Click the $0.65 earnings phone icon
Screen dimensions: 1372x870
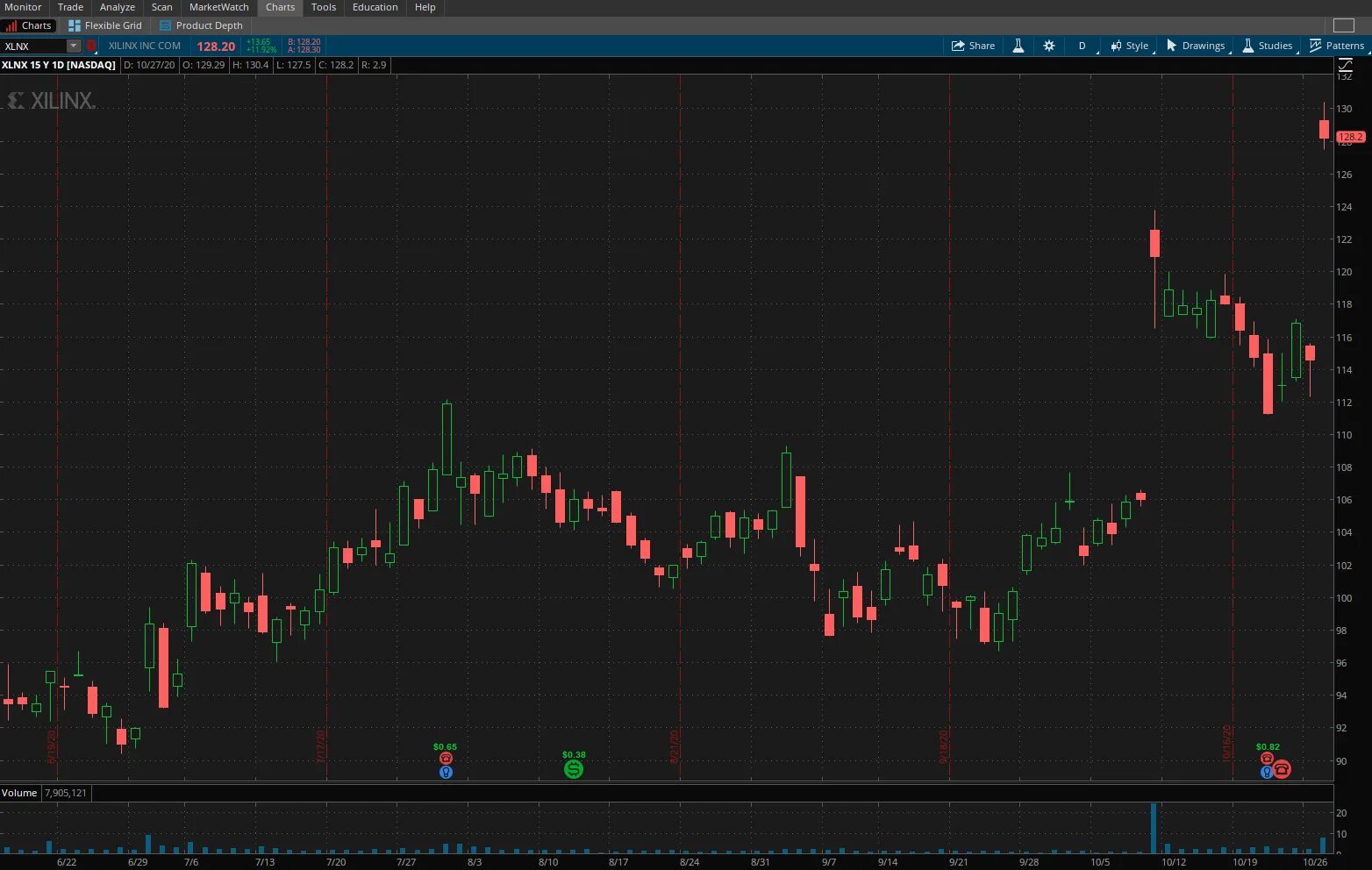tap(446, 759)
